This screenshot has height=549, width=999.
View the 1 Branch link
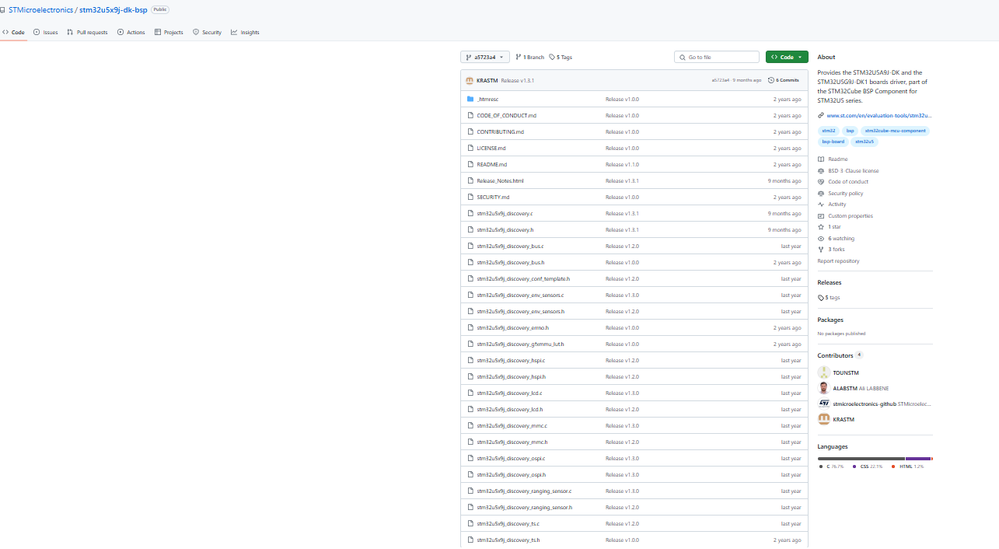529,57
